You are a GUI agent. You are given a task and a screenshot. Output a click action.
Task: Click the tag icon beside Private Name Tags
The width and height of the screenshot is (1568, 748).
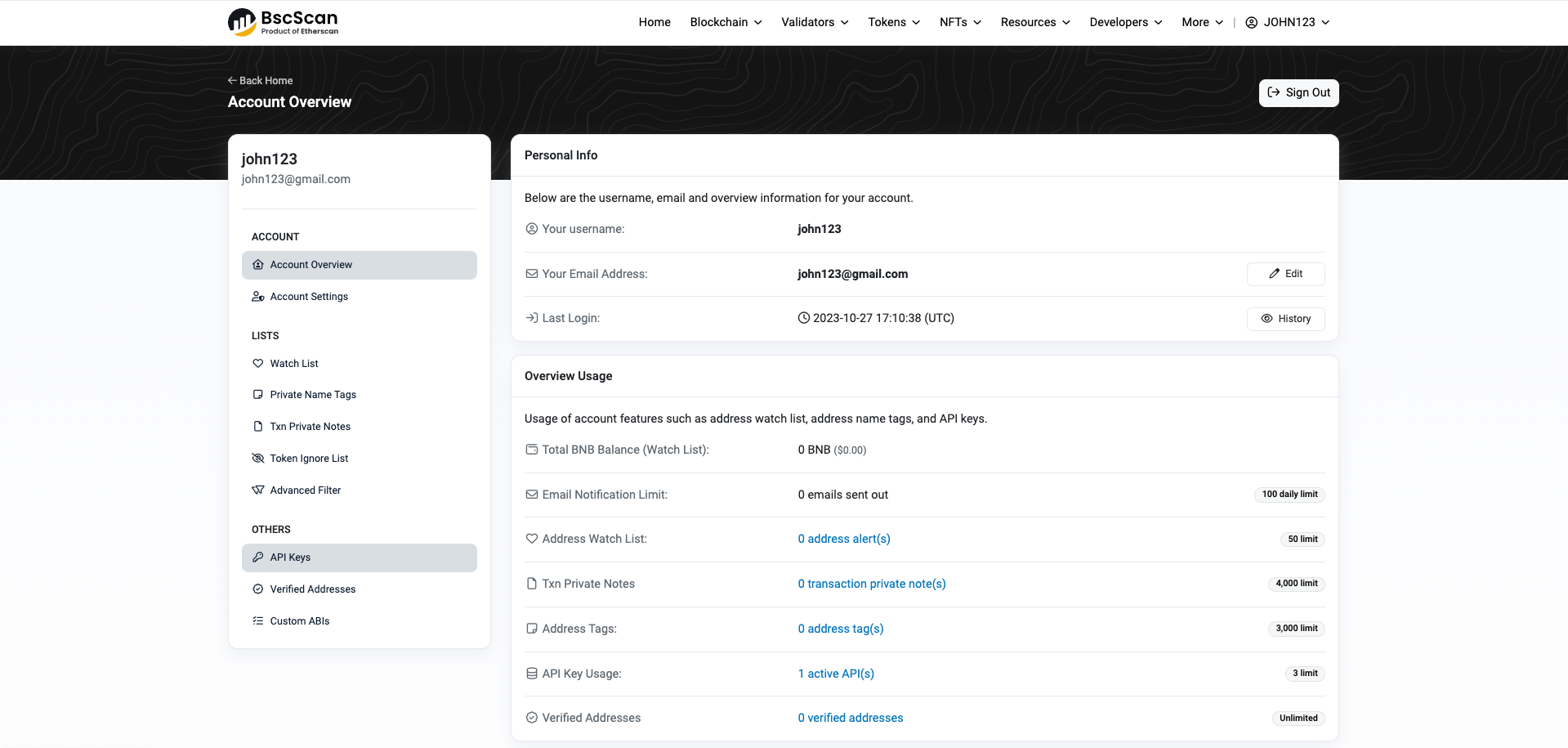[258, 395]
